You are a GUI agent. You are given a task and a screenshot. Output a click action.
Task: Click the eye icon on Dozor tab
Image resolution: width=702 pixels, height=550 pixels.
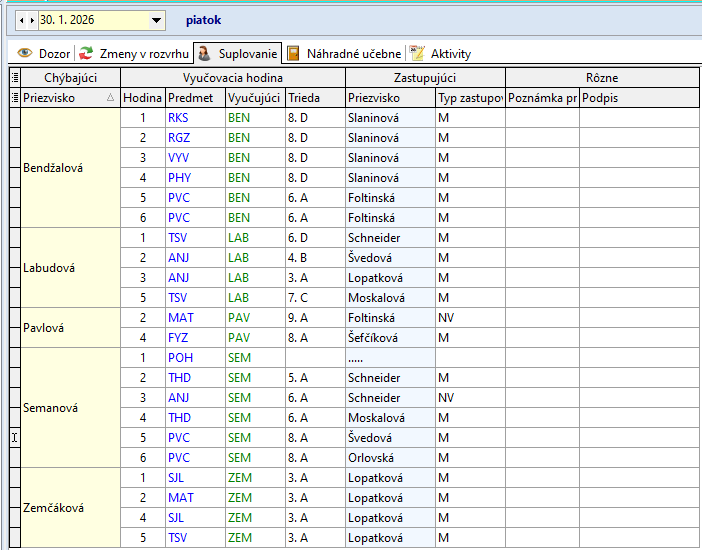[25, 53]
